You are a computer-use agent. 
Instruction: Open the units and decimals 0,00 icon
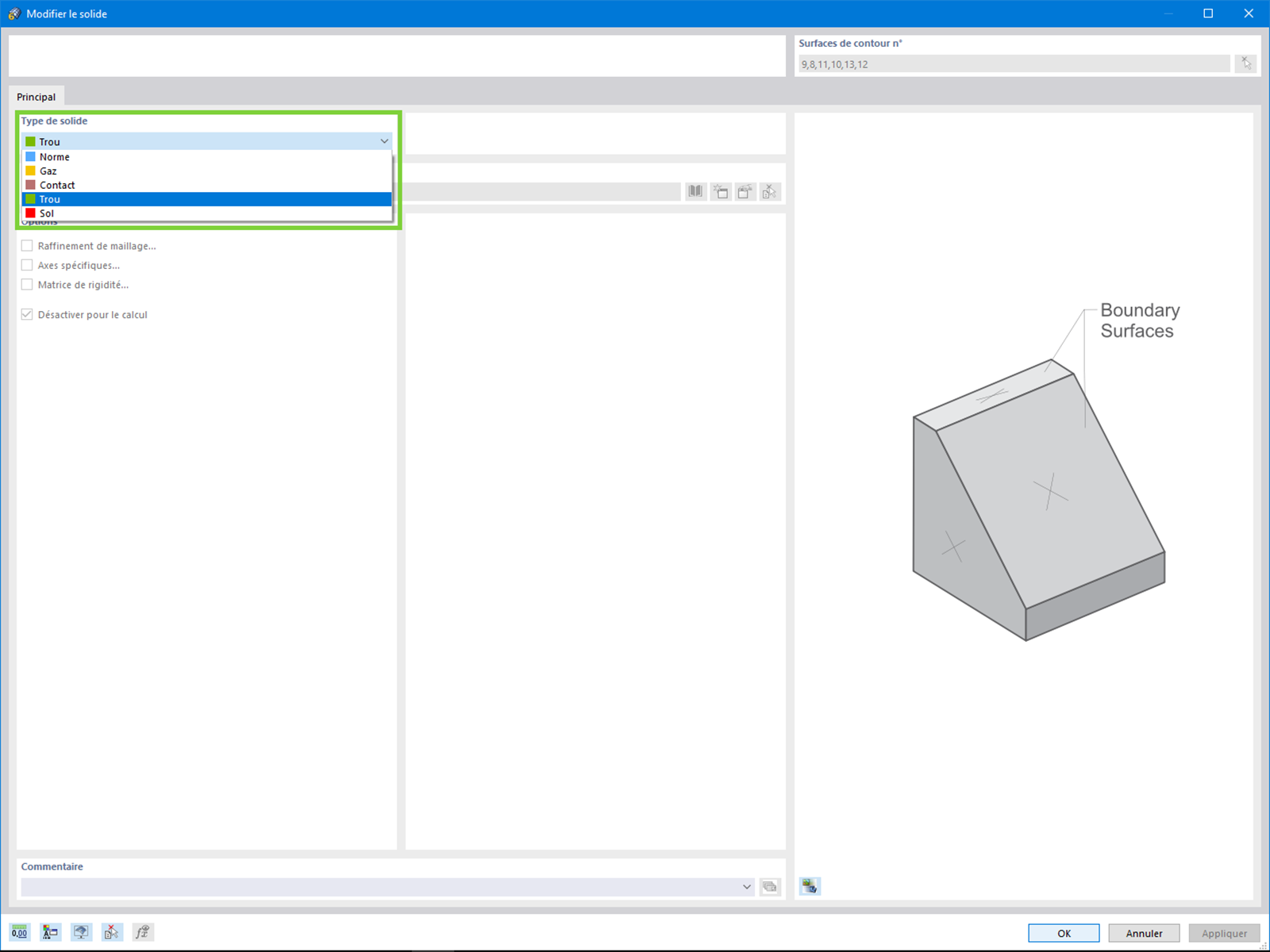pyautogui.click(x=20, y=932)
